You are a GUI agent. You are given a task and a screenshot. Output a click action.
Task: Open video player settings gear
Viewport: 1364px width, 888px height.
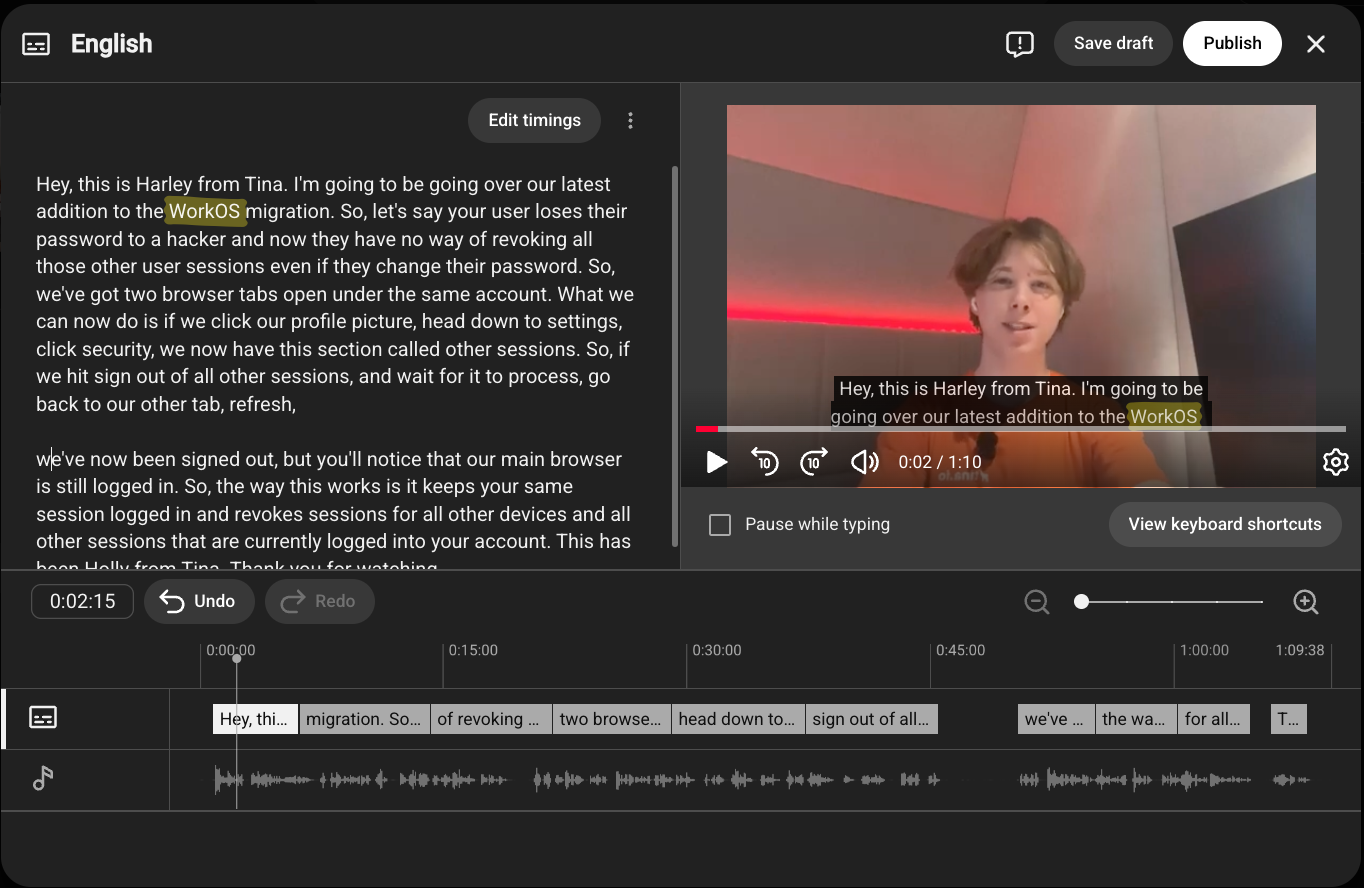coord(1335,462)
